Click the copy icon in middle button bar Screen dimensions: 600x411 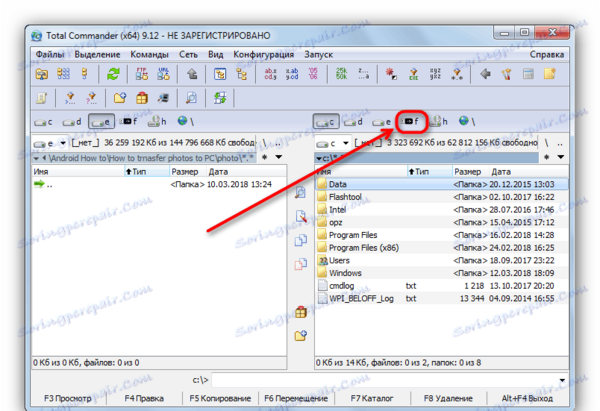pos(301,240)
